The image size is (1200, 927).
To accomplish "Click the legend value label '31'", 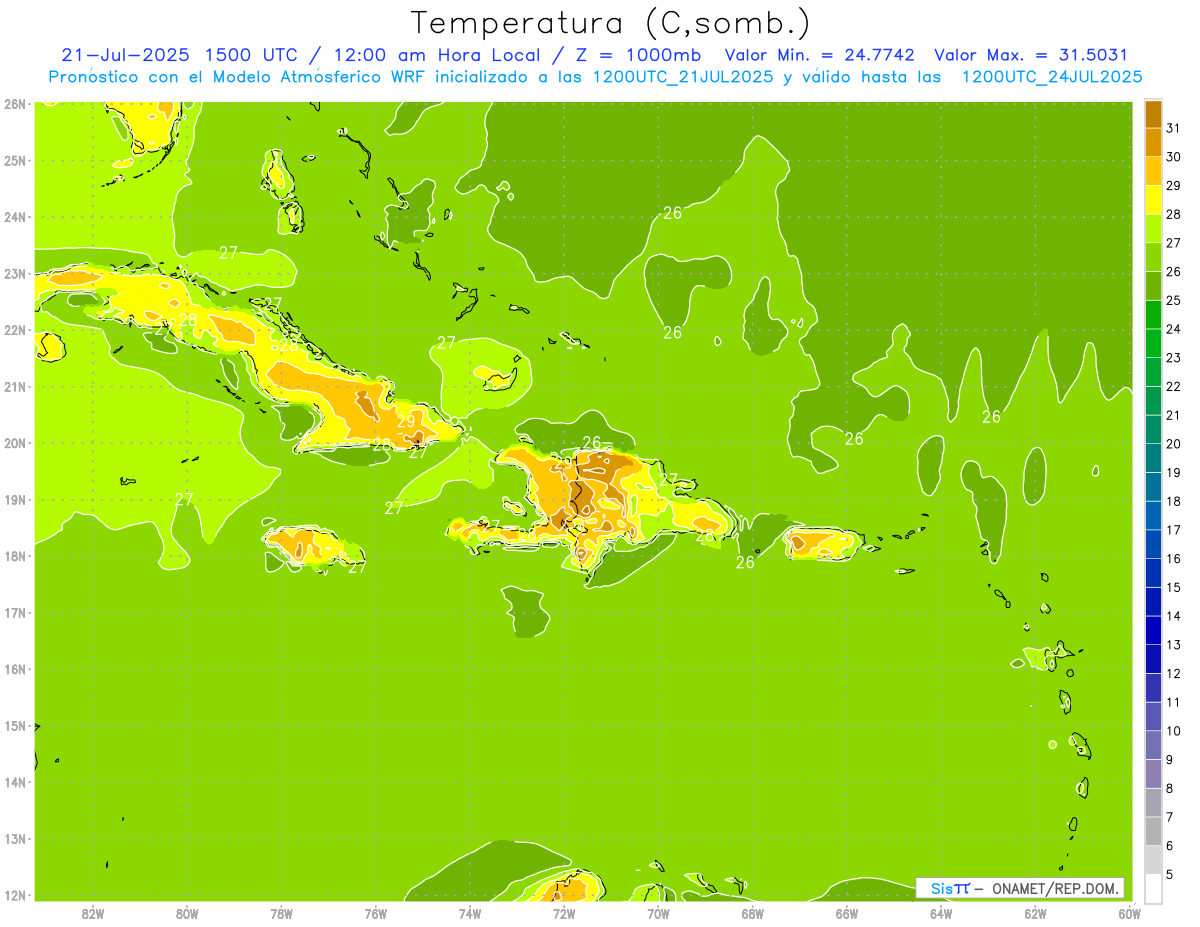I will [1174, 128].
